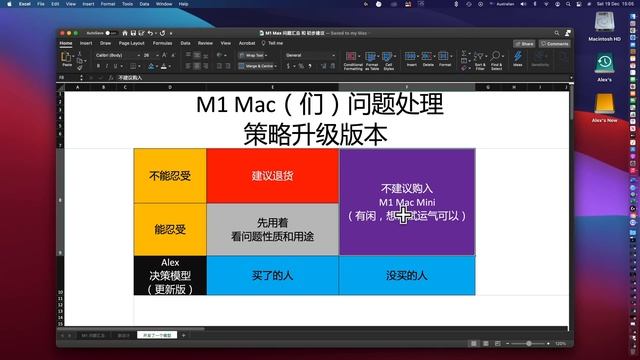
Task: Click Tell me search box
Action: (272, 43)
